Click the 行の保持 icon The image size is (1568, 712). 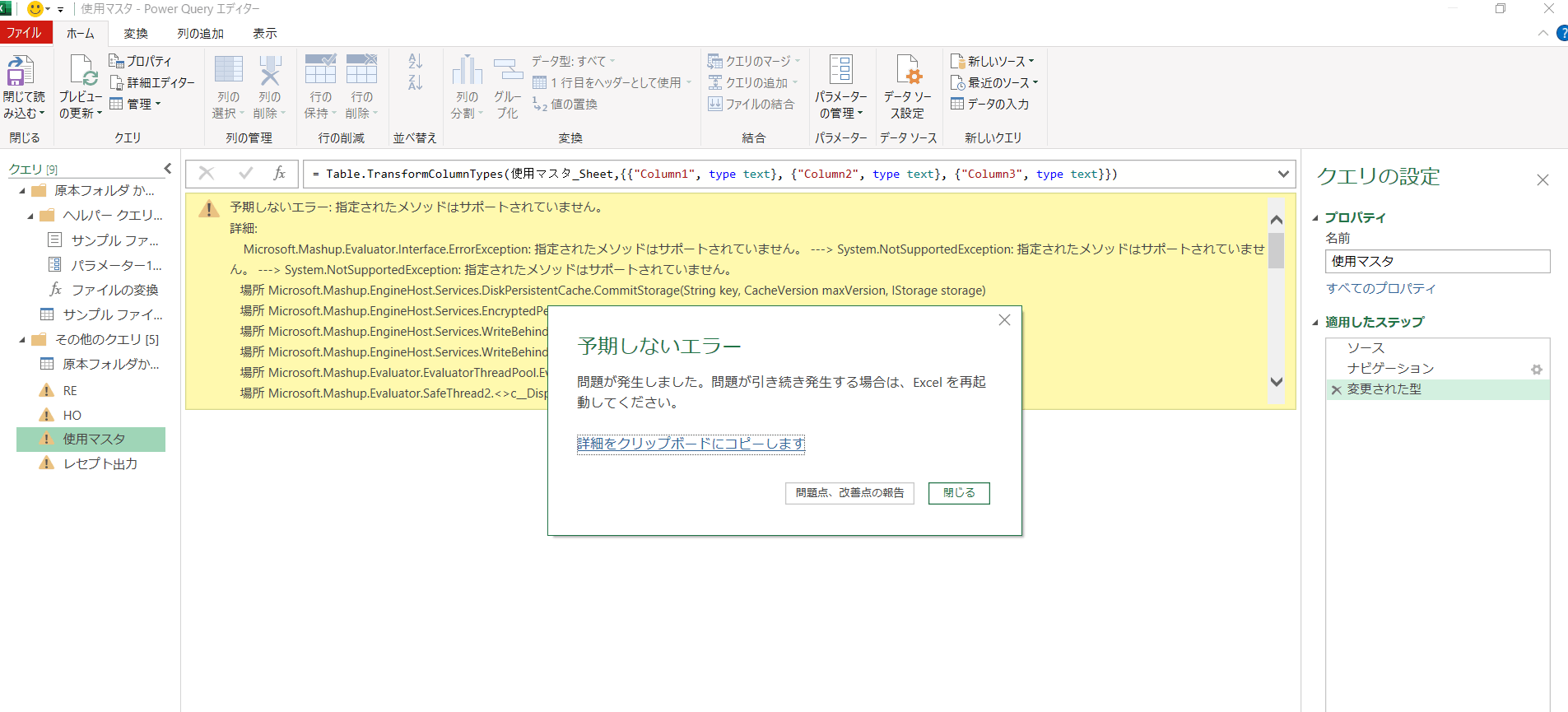pyautogui.click(x=320, y=69)
